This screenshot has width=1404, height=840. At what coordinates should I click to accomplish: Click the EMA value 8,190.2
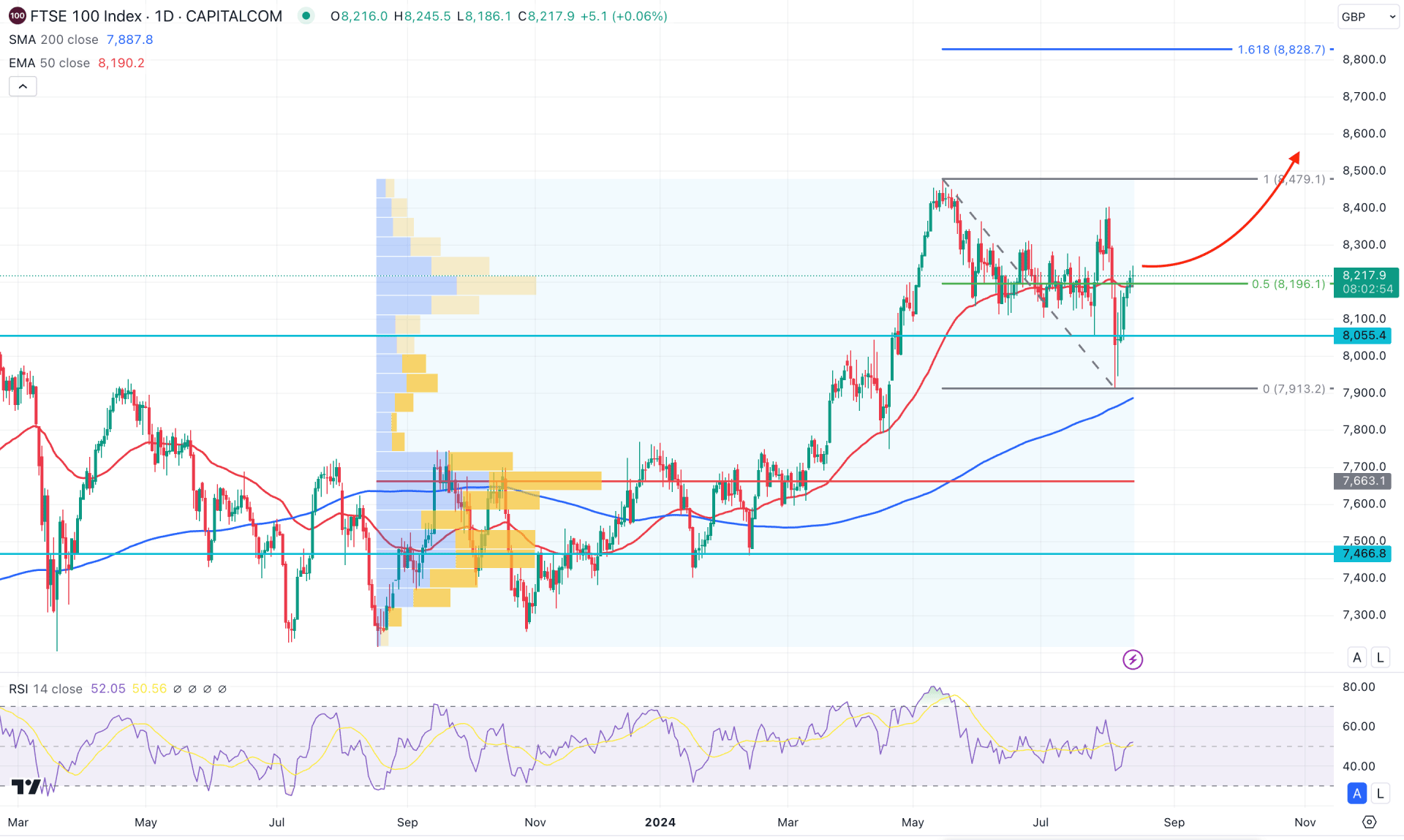tap(121, 63)
